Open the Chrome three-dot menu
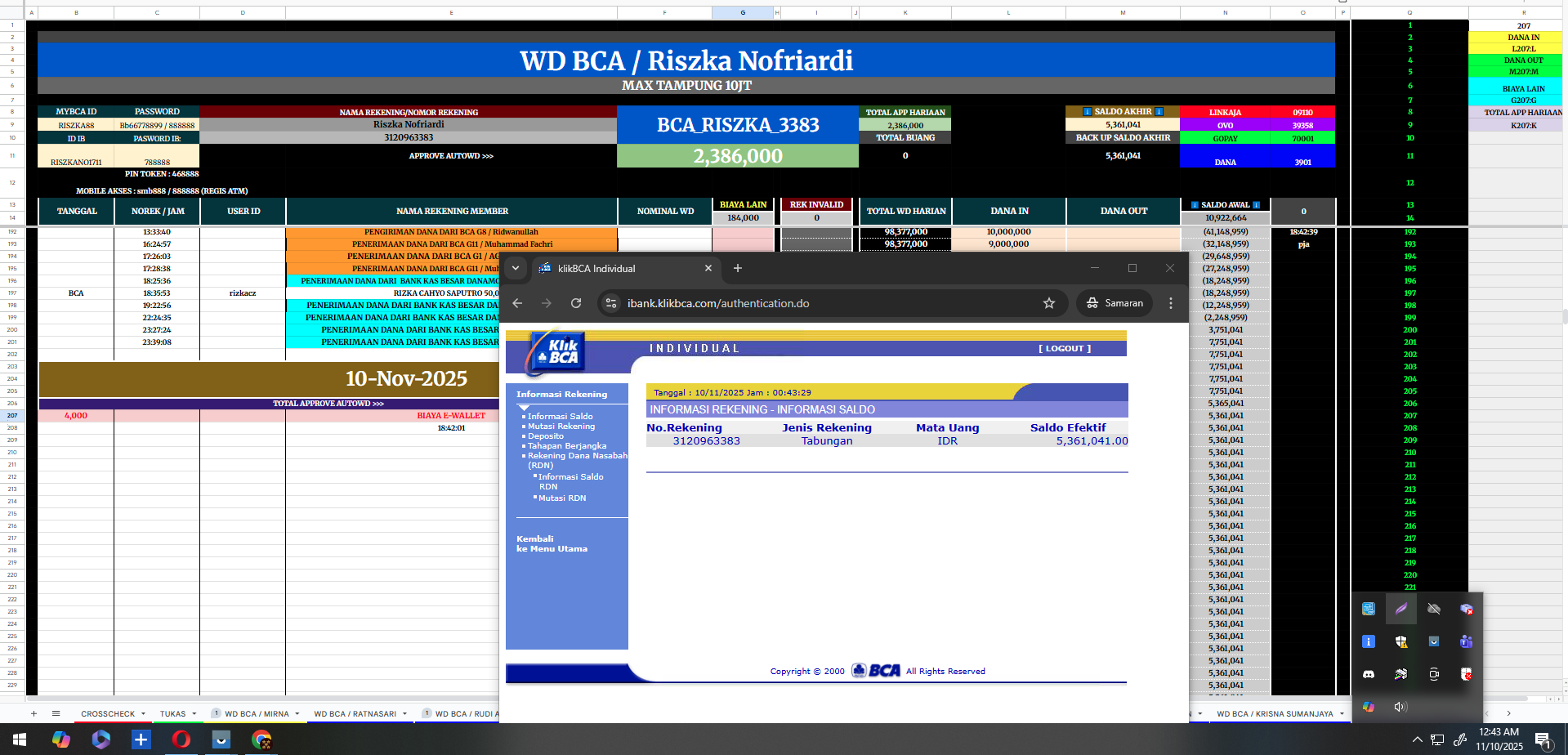This screenshot has width=1568, height=755. (1171, 303)
